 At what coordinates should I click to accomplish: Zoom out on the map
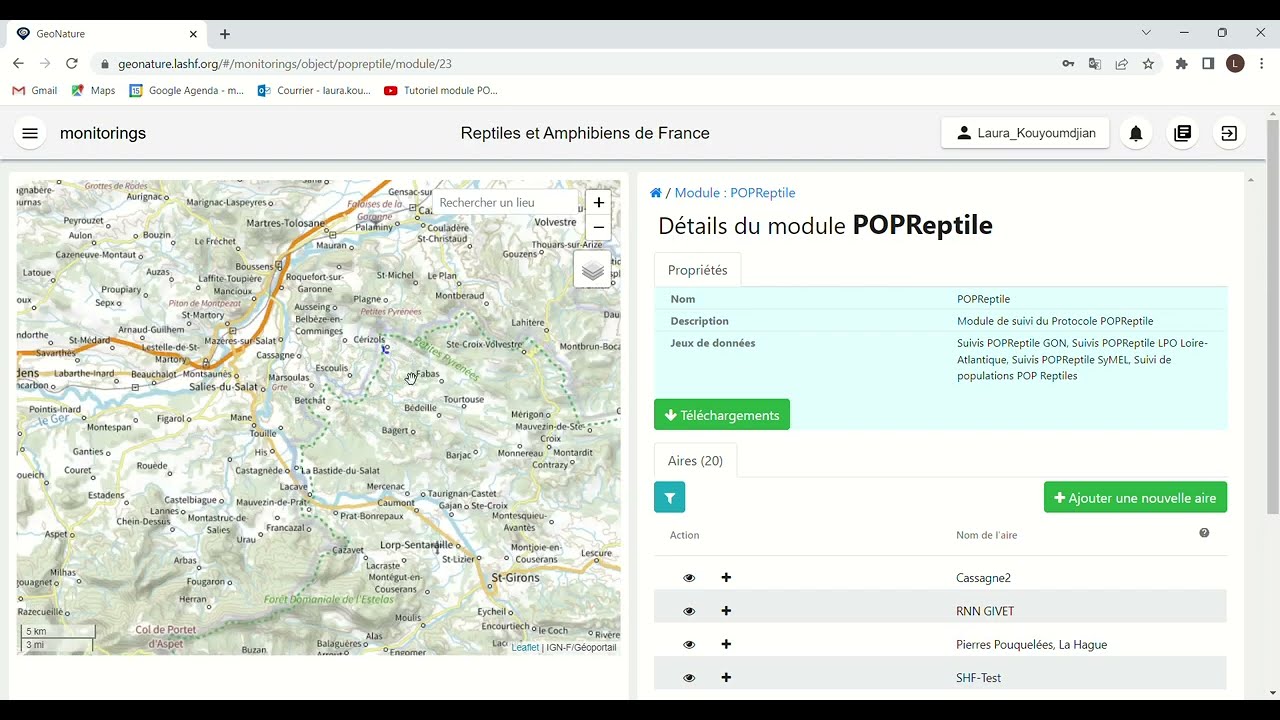[598, 227]
